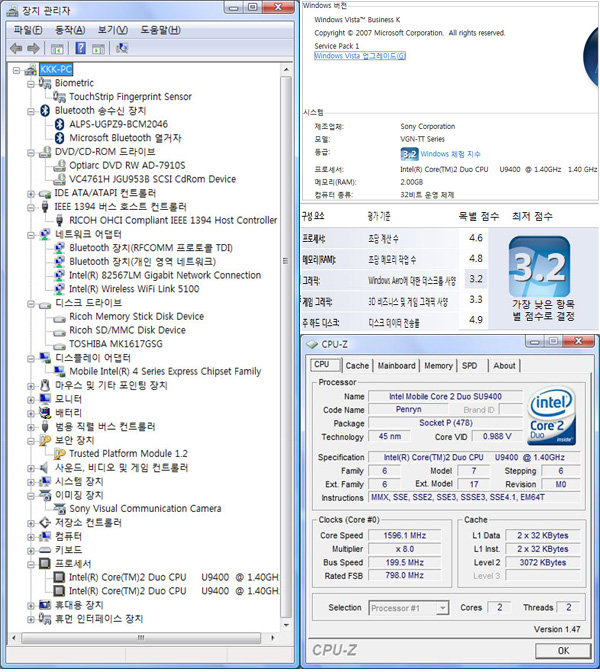The width and height of the screenshot is (600, 672).
Task: Collapse the Biometric category
Action: (x=31, y=84)
